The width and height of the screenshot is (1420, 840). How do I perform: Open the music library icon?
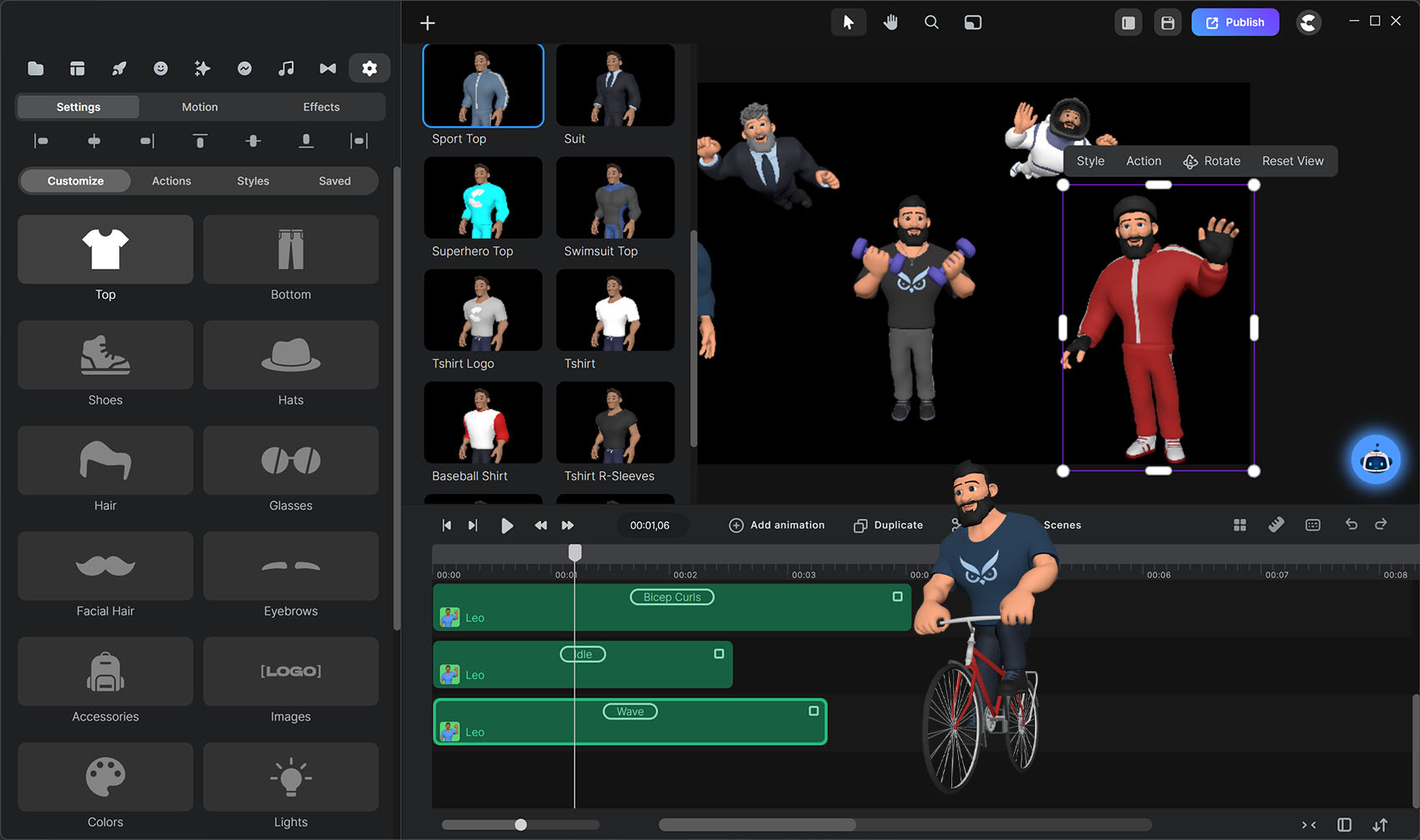pyautogui.click(x=286, y=68)
